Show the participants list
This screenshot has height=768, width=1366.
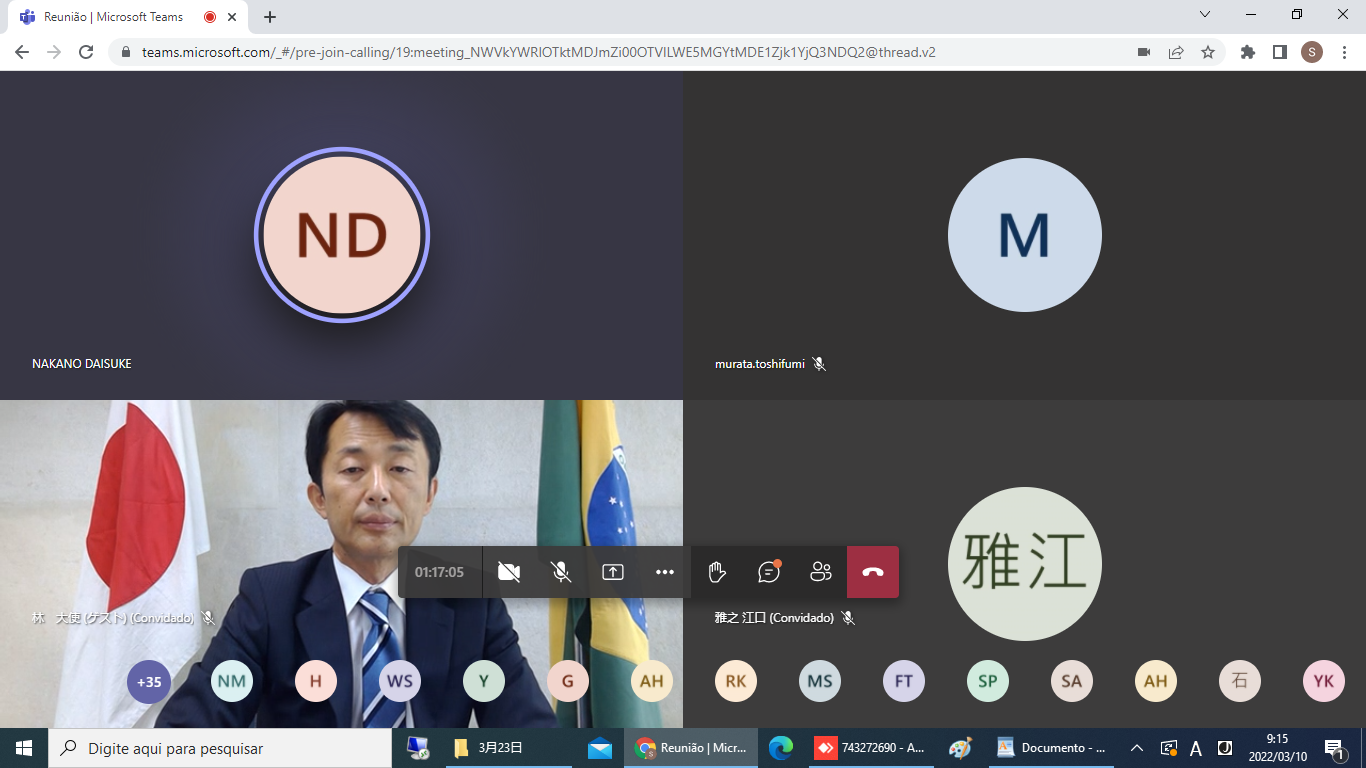tap(821, 572)
